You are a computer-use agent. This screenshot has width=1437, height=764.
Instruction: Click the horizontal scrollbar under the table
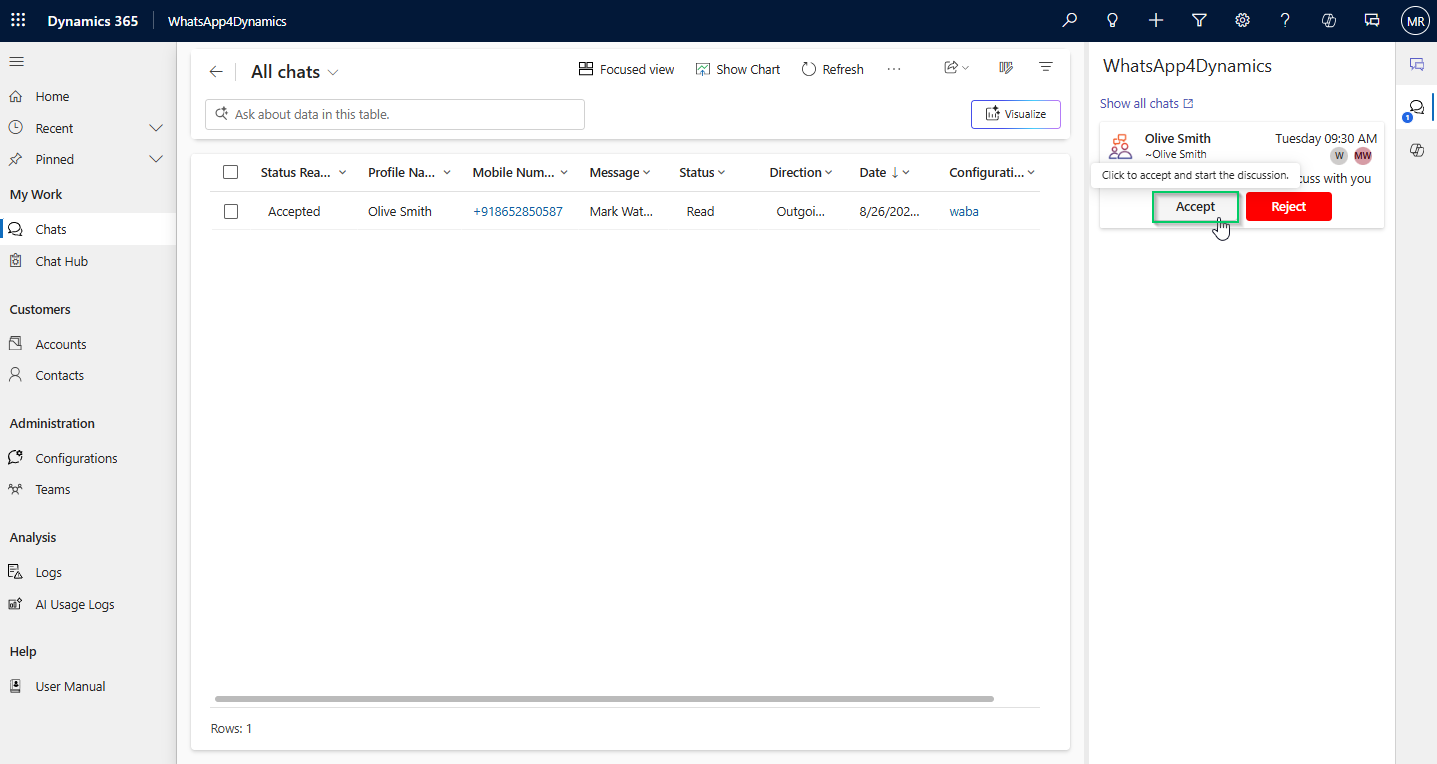[x=604, y=699]
